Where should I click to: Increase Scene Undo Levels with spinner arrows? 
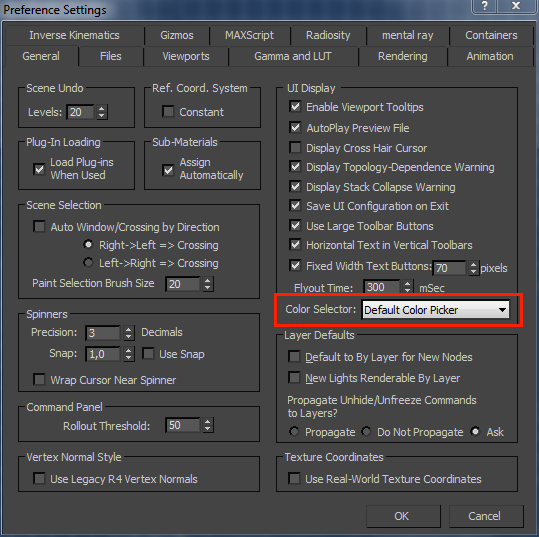tap(101, 109)
